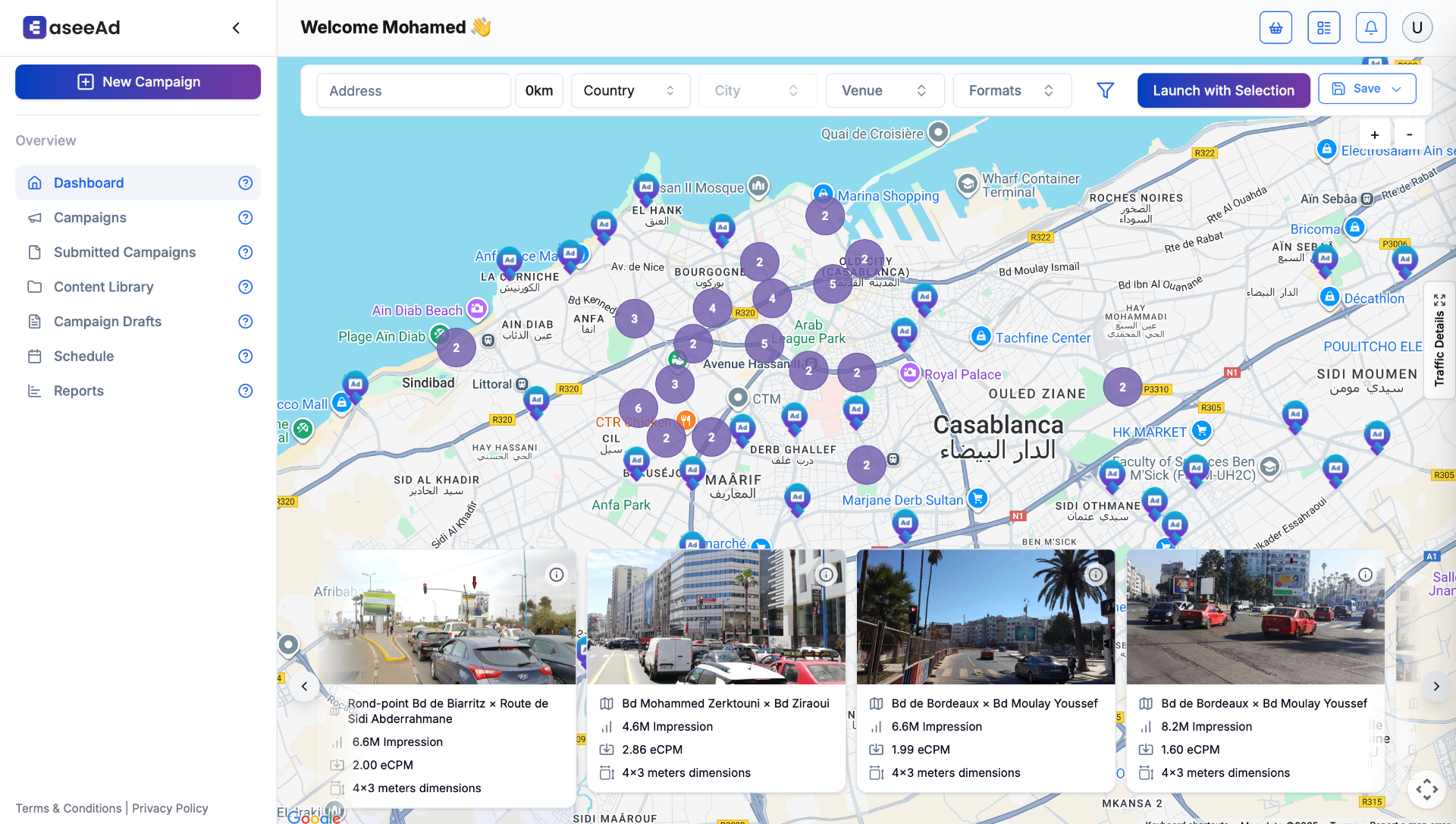Open the user avatar menu

click(x=1417, y=28)
